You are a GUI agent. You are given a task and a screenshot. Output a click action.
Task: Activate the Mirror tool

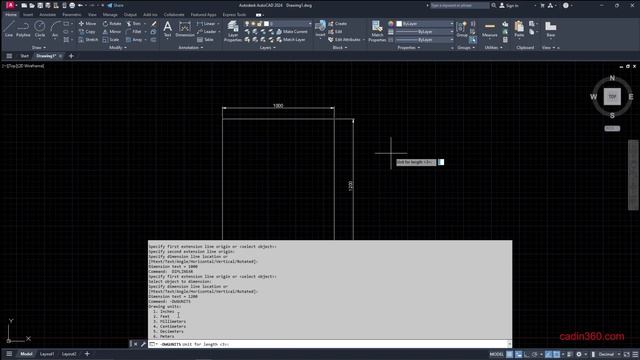pos(112,31)
